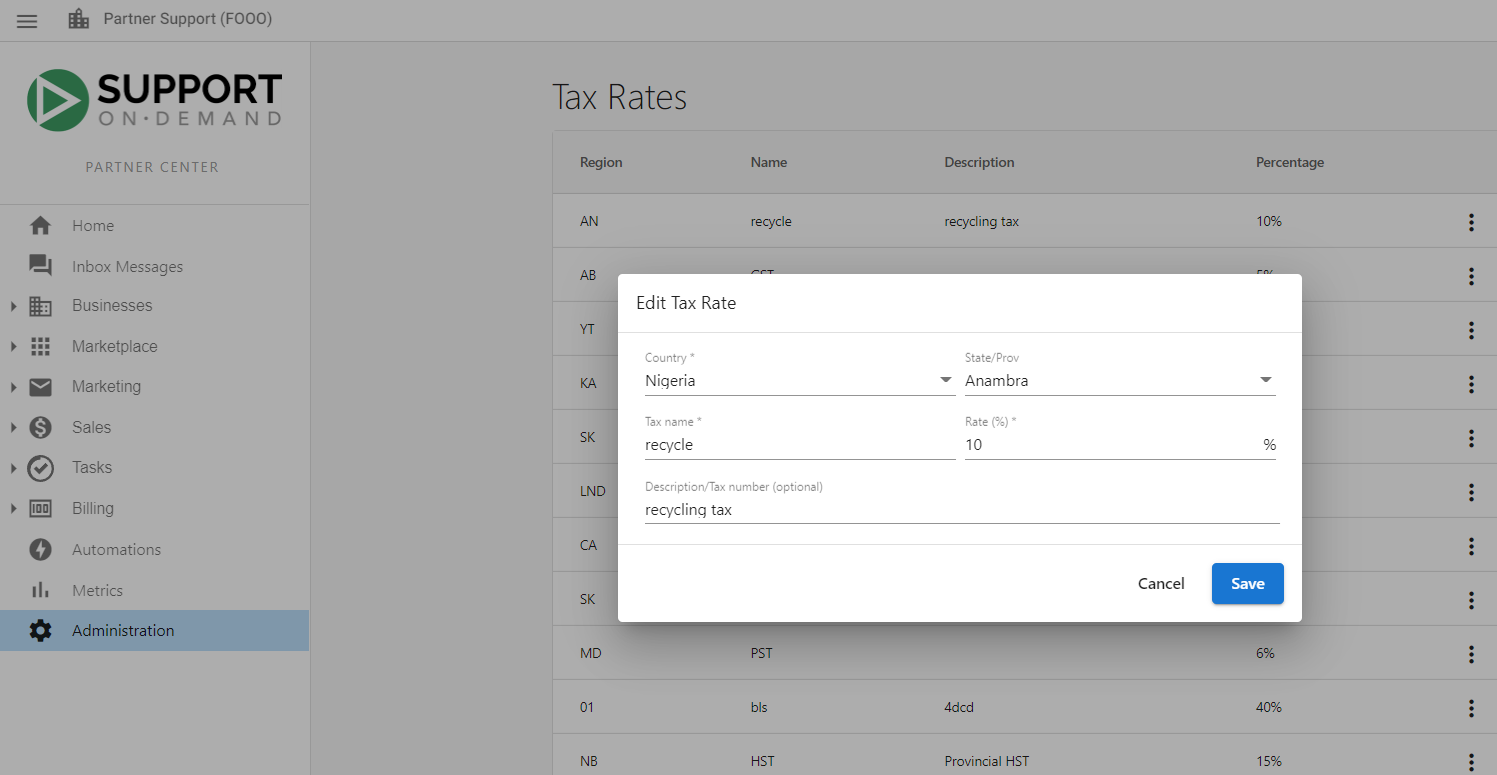Expand the Businesses tree item

point(14,306)
